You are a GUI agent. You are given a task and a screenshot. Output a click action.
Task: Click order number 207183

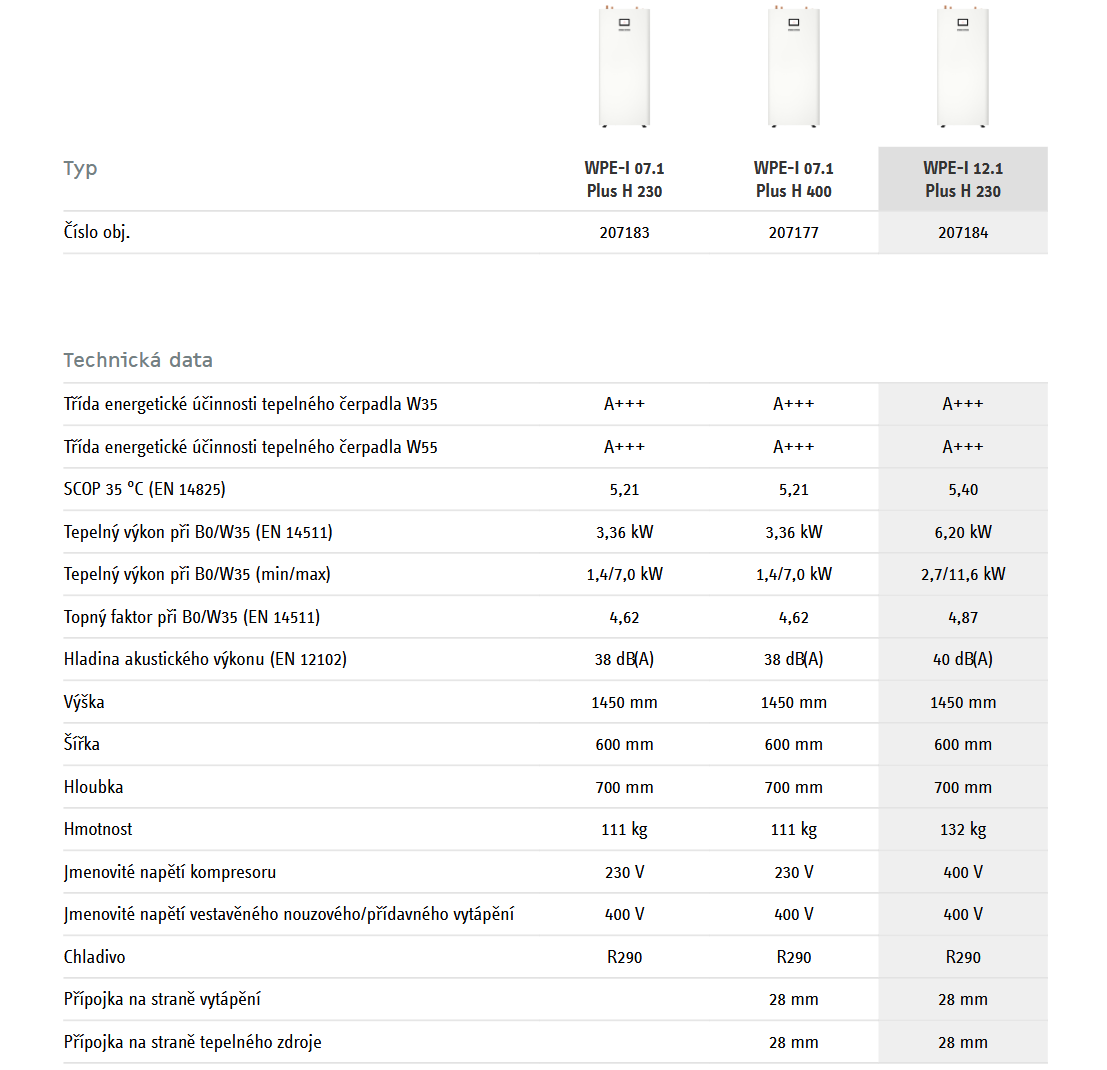click(x=624, y=233)
